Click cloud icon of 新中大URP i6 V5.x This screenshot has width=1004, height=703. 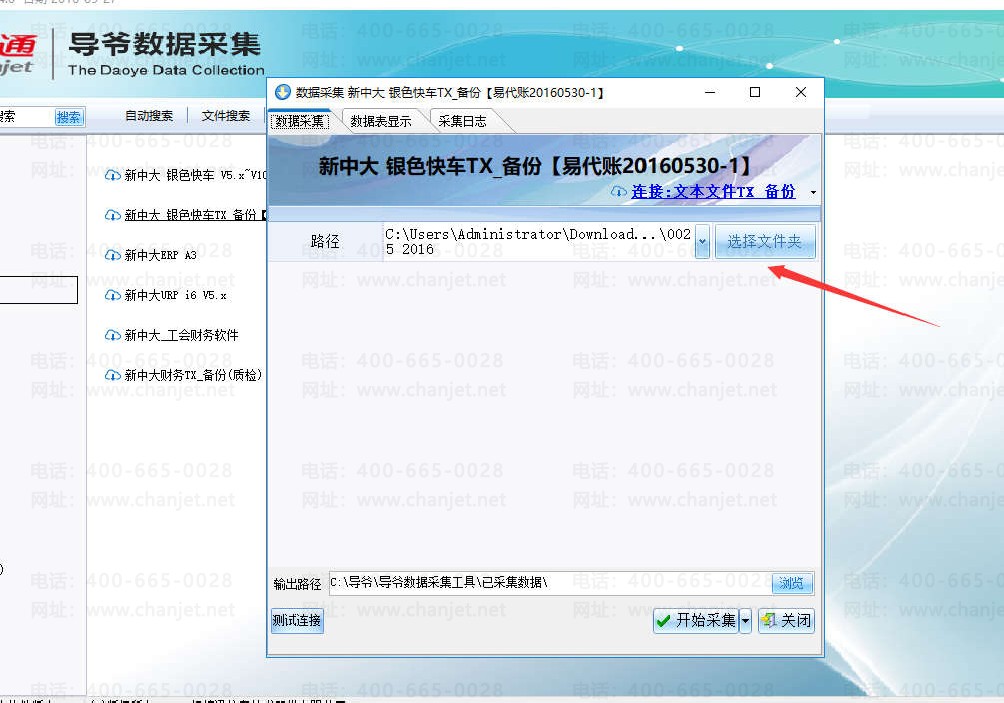113,295
